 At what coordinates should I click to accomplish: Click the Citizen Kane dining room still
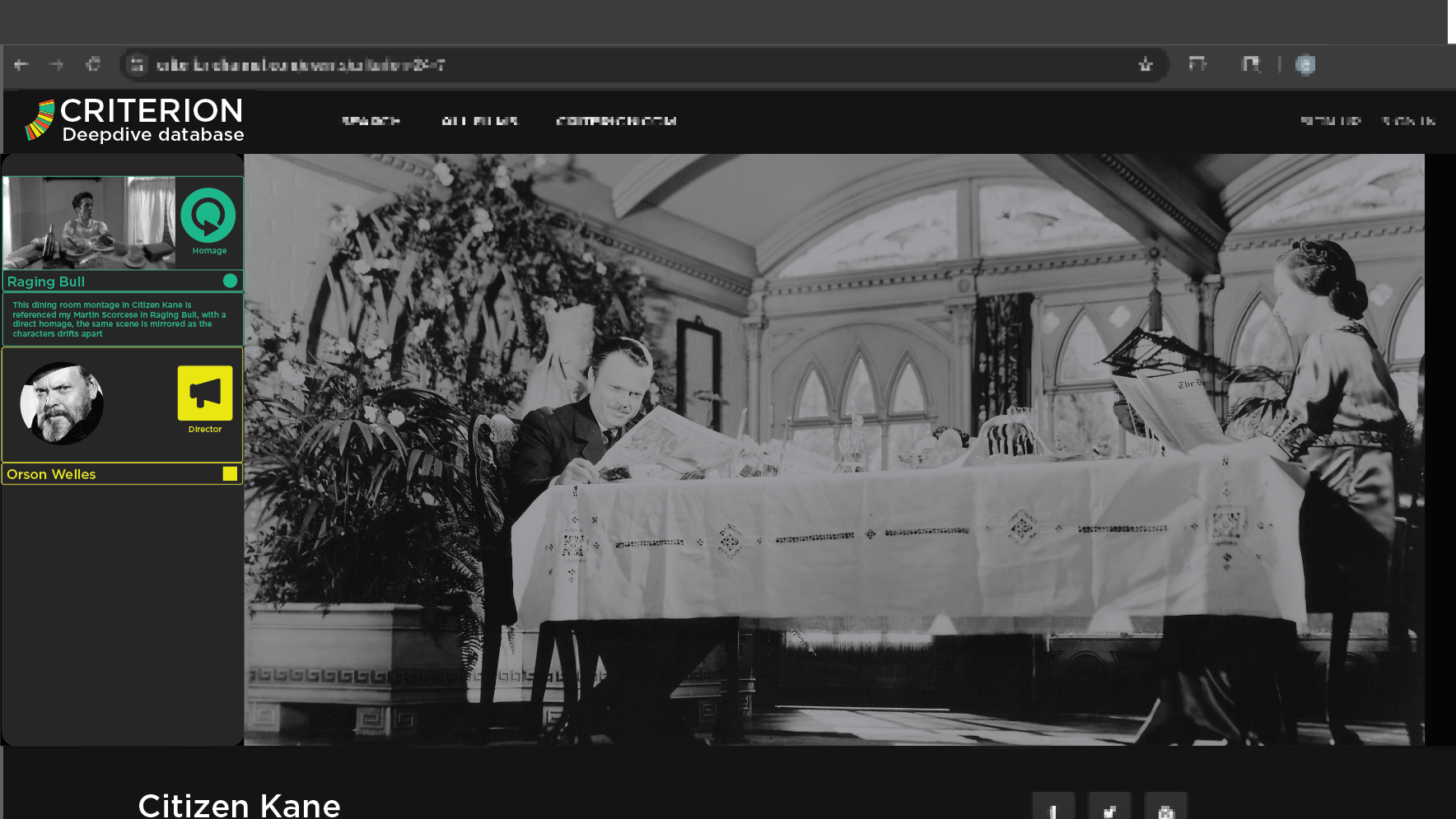pyautogui.click(x=834, y=449)
